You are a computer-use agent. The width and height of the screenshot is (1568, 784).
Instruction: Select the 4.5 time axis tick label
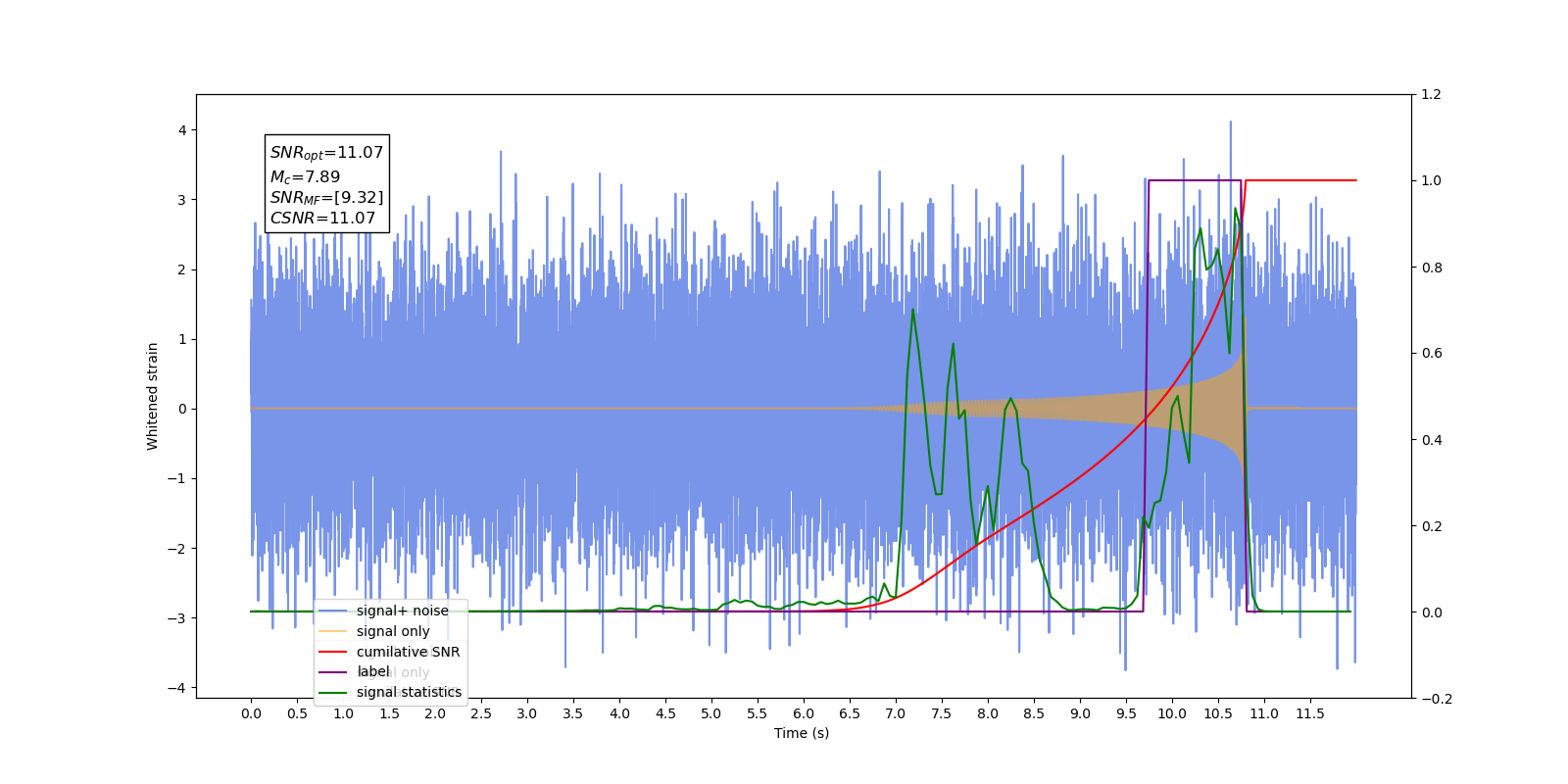(x=665, y=713)
